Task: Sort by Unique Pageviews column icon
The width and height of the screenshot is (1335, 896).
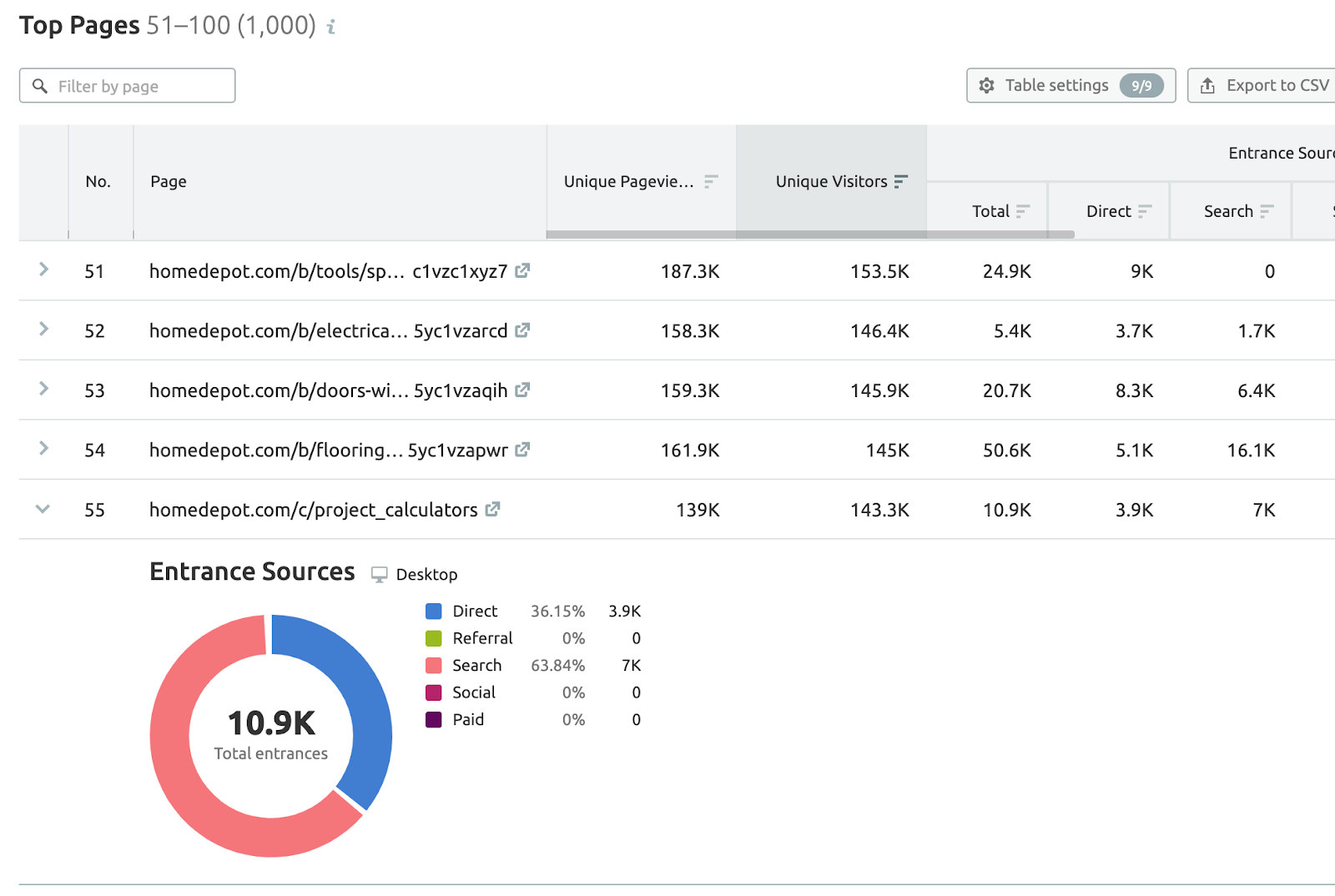Action: click(x=711, y=182)
